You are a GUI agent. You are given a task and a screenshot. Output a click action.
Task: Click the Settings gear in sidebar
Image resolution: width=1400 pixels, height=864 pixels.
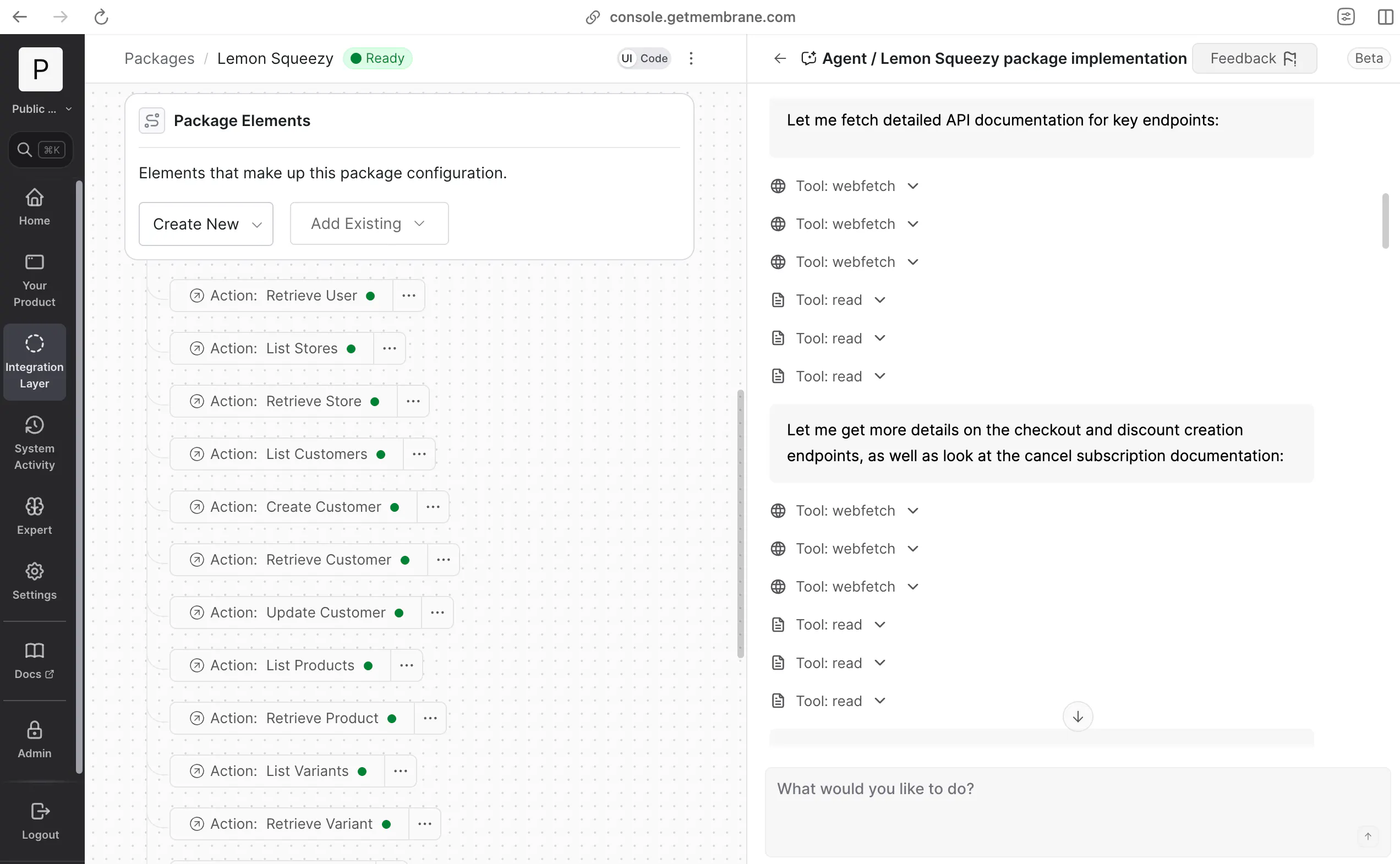(x=34, y=571)
